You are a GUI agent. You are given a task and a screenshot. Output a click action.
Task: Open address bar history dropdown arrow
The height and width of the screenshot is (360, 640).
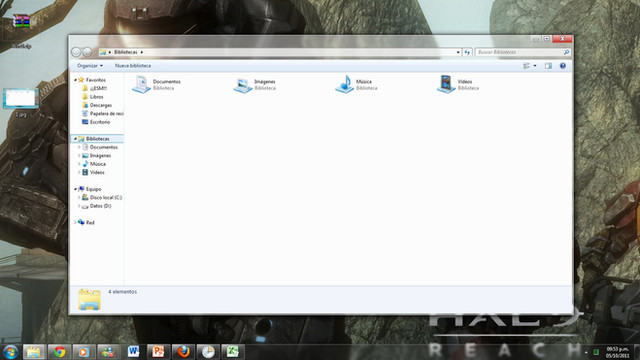tap(458, 52)
